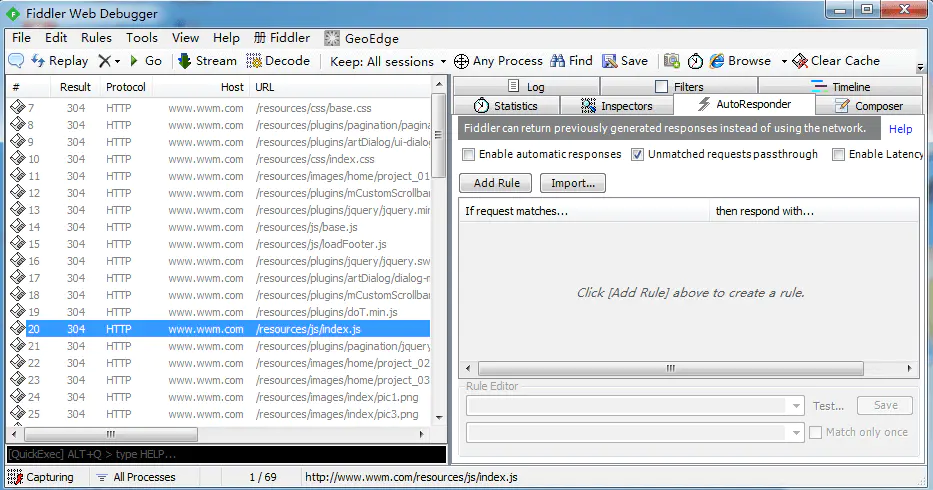The image size is (933, 490).
Task: Click the Test... link in Rule Editor
Action: click(828, 406)
